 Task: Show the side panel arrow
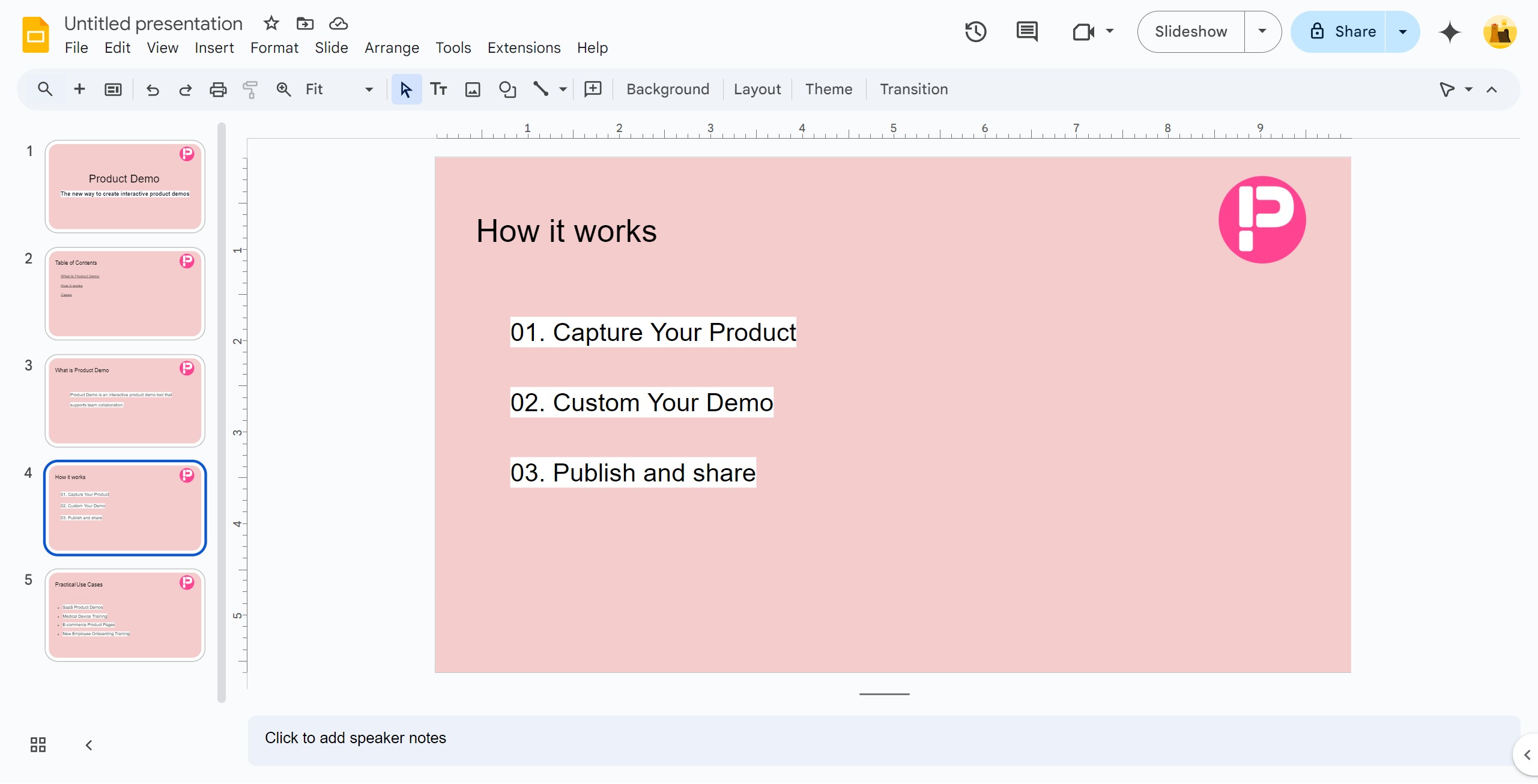1527,755
